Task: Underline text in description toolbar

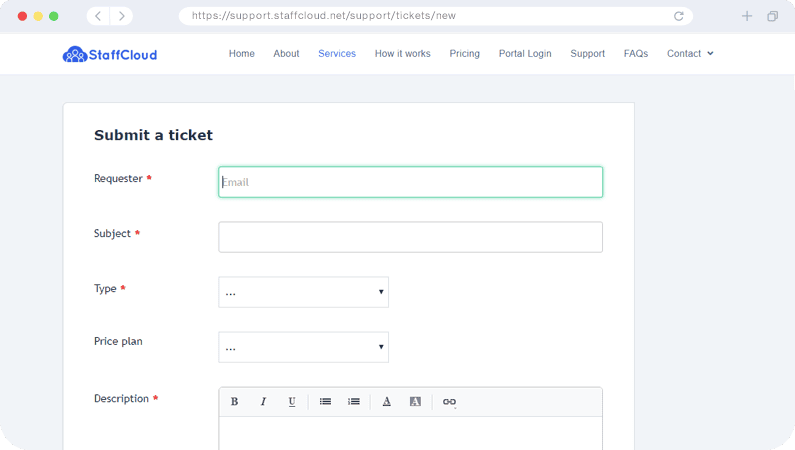Action: (292, 401)
